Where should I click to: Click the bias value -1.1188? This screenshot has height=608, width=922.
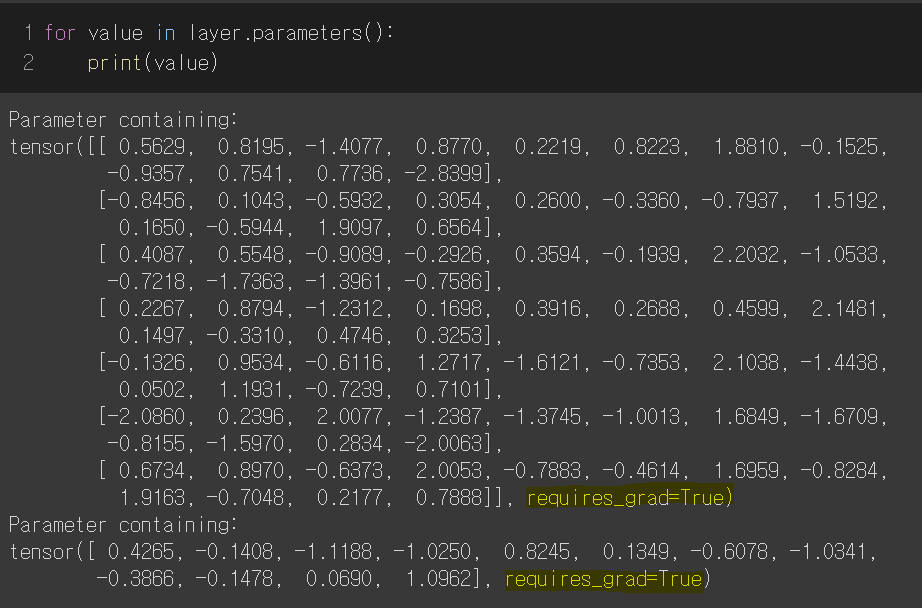[333, 552]
